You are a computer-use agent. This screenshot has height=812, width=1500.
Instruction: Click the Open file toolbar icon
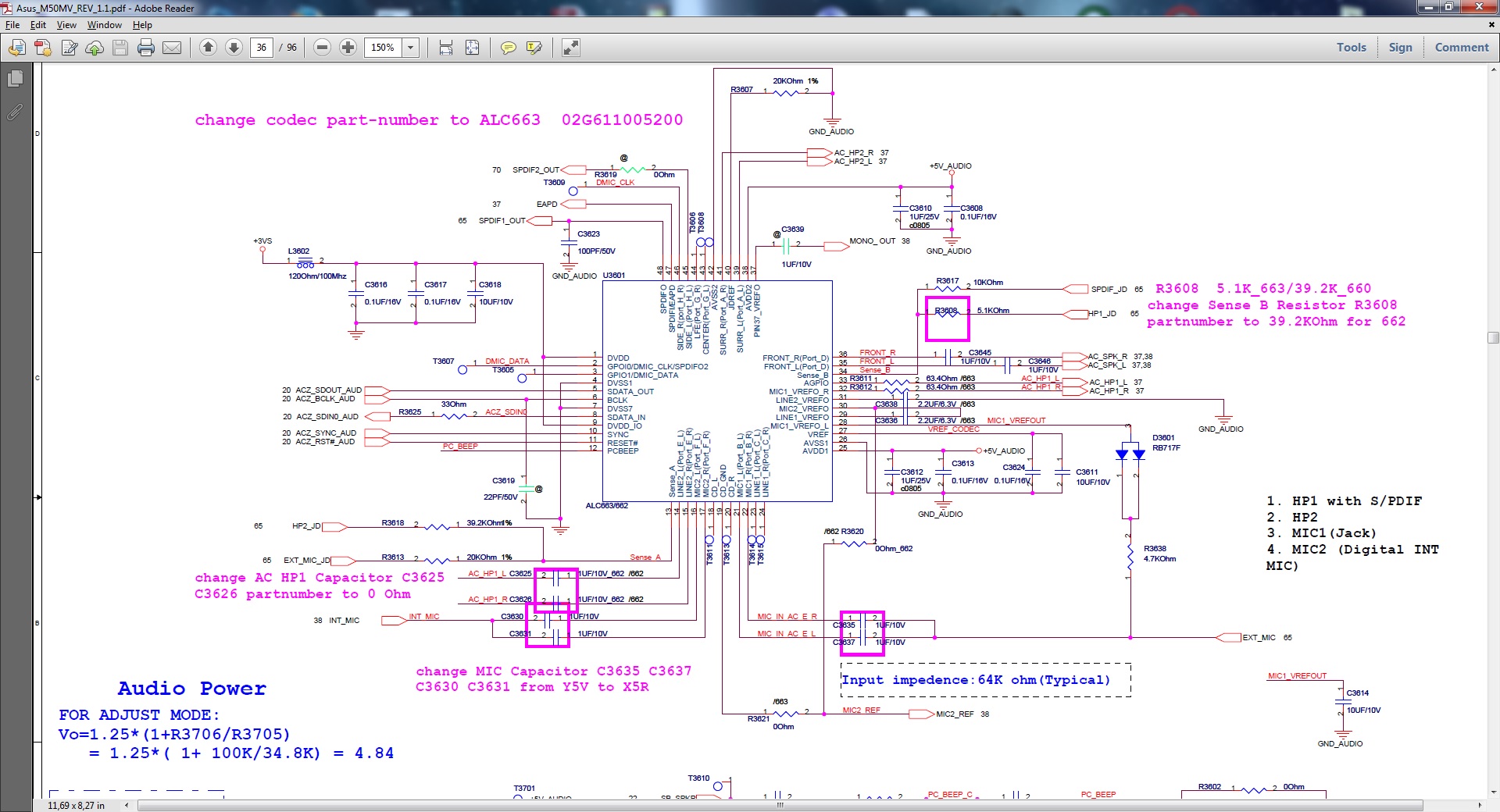pos(16,48)
